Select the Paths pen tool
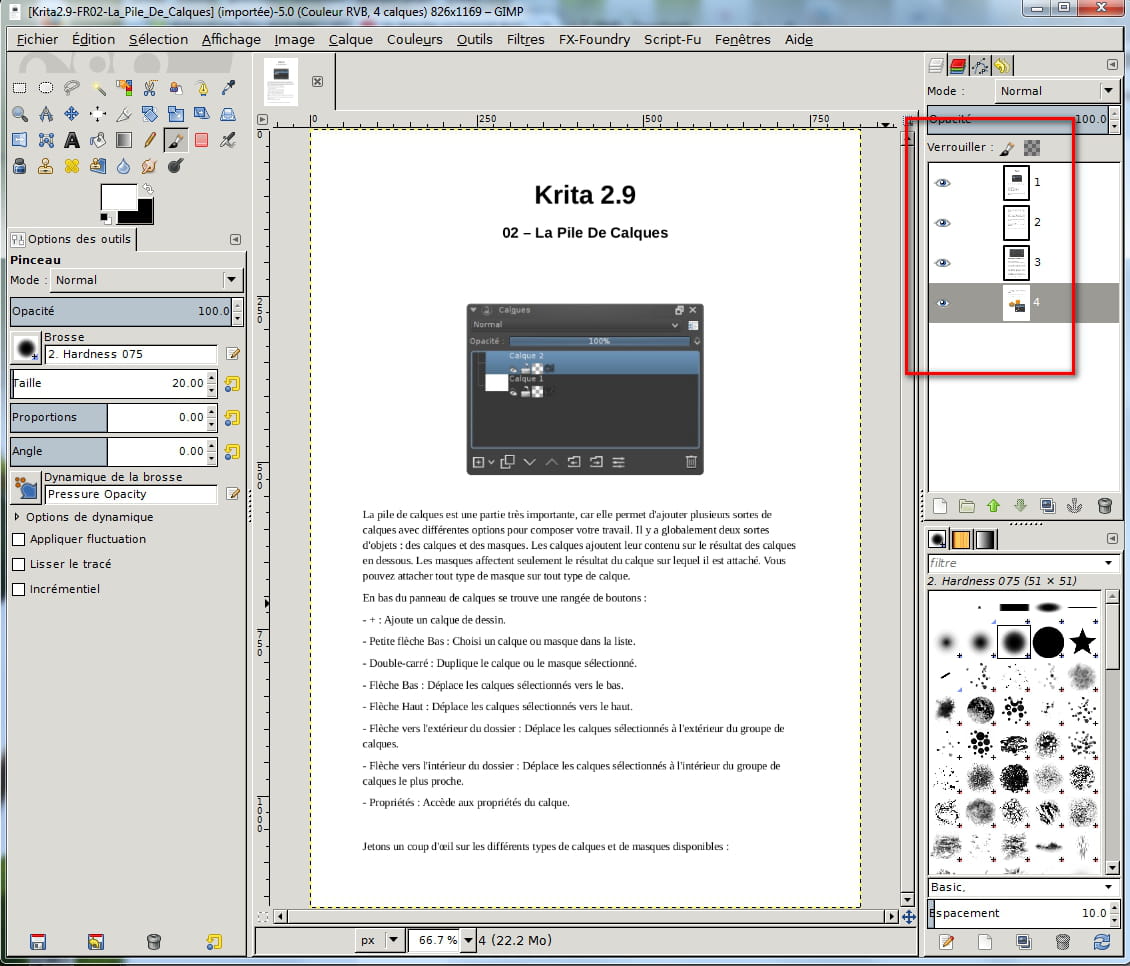 click(x=203, y=88)
